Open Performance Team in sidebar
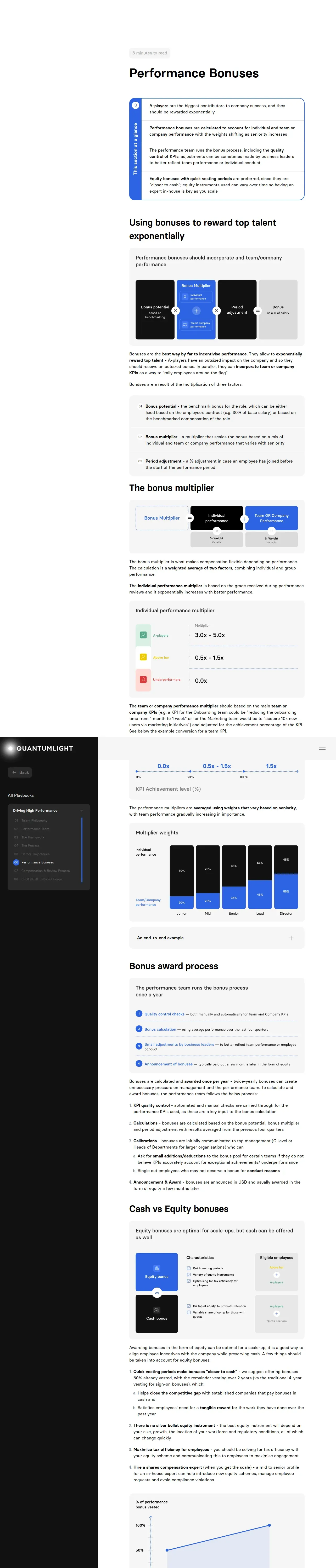 coord(35,829)
